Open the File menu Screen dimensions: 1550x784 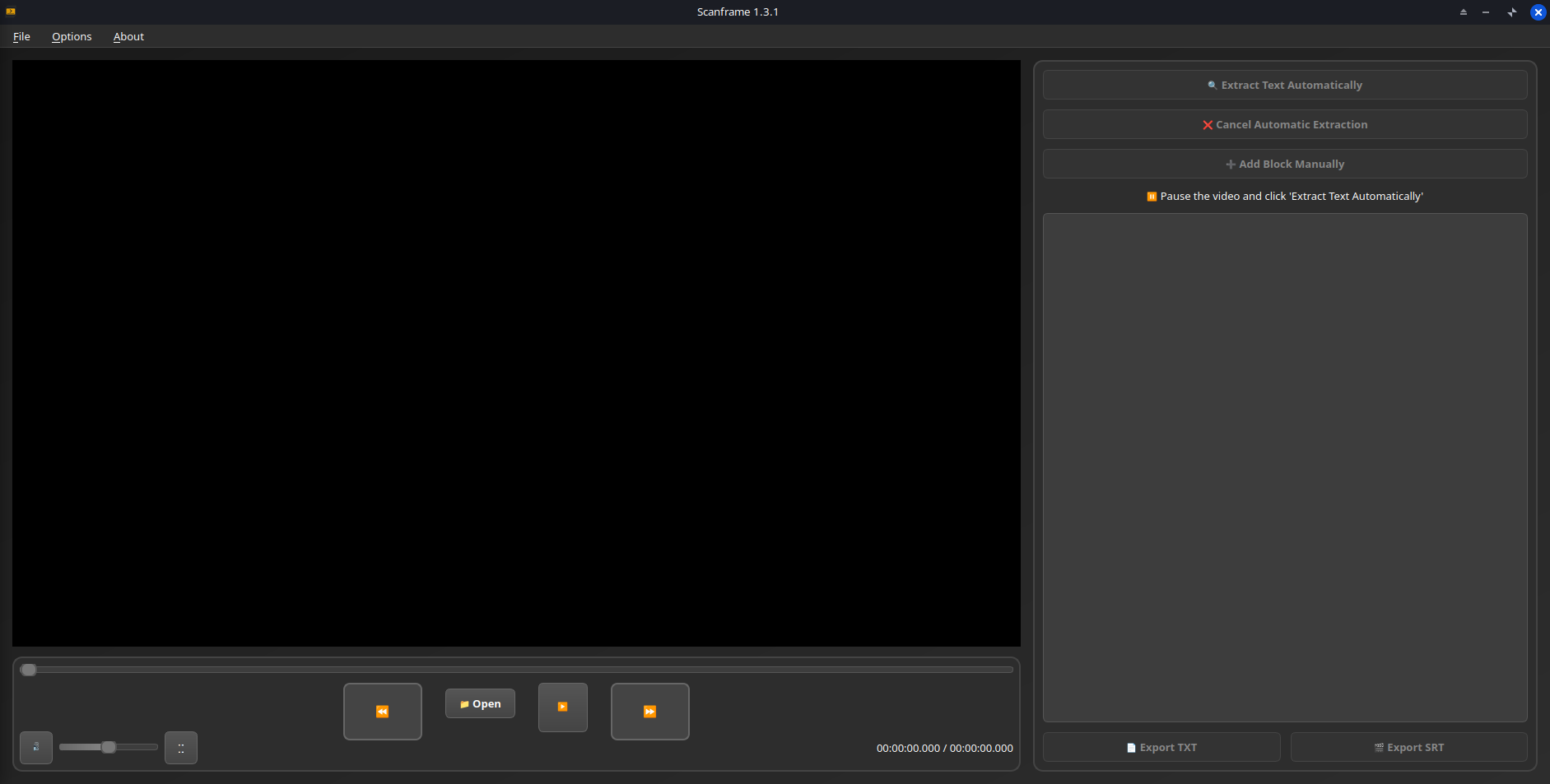click(21, 36)
